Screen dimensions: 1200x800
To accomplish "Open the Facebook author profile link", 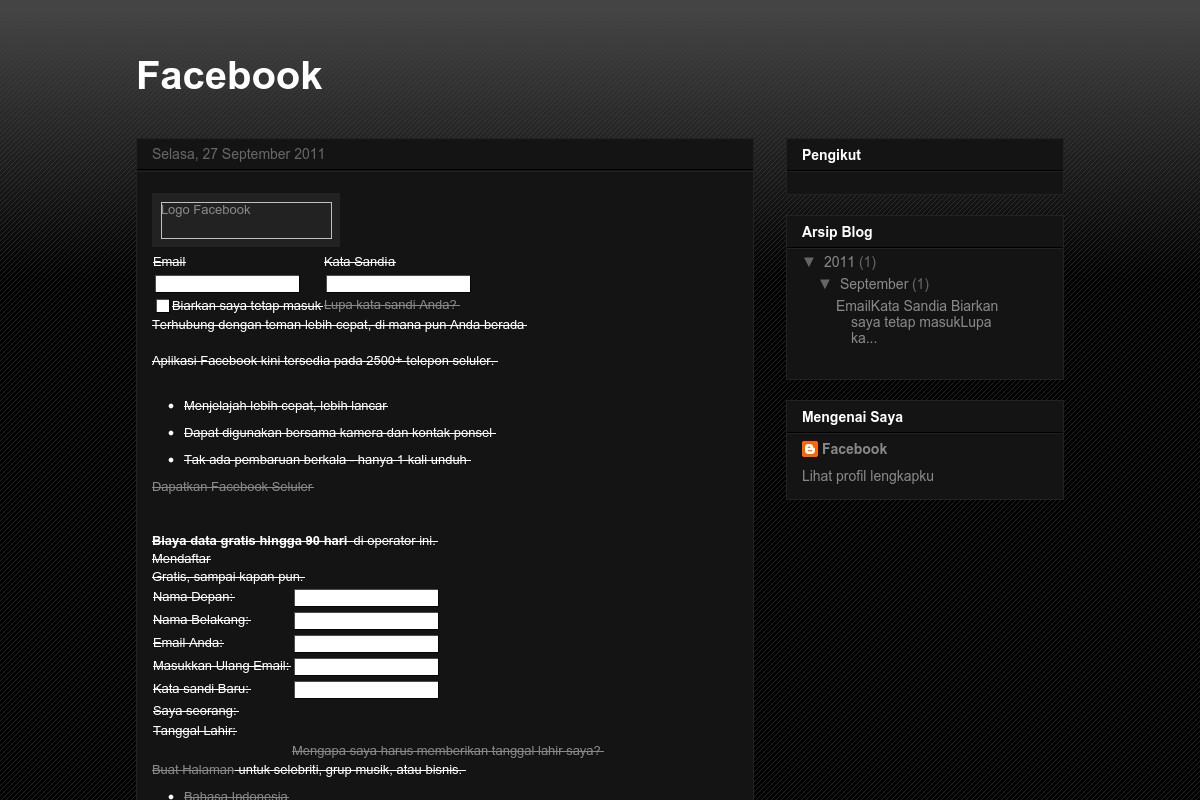I will (x=854, y=449).
